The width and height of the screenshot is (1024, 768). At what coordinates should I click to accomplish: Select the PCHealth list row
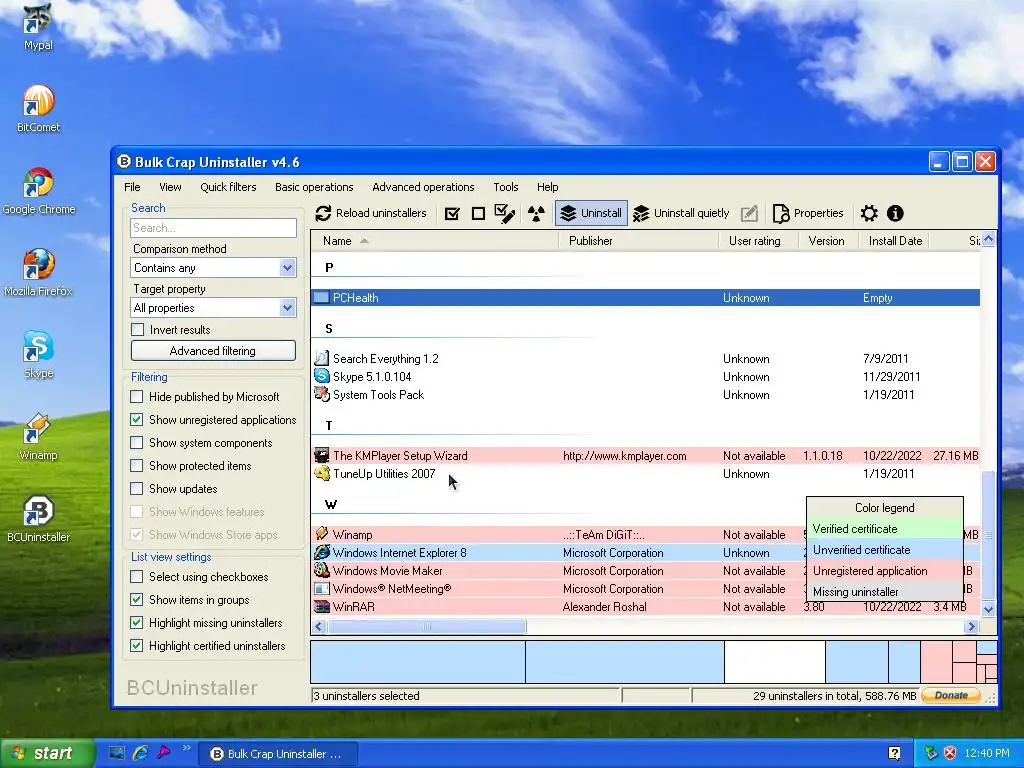tap(645, 298)
